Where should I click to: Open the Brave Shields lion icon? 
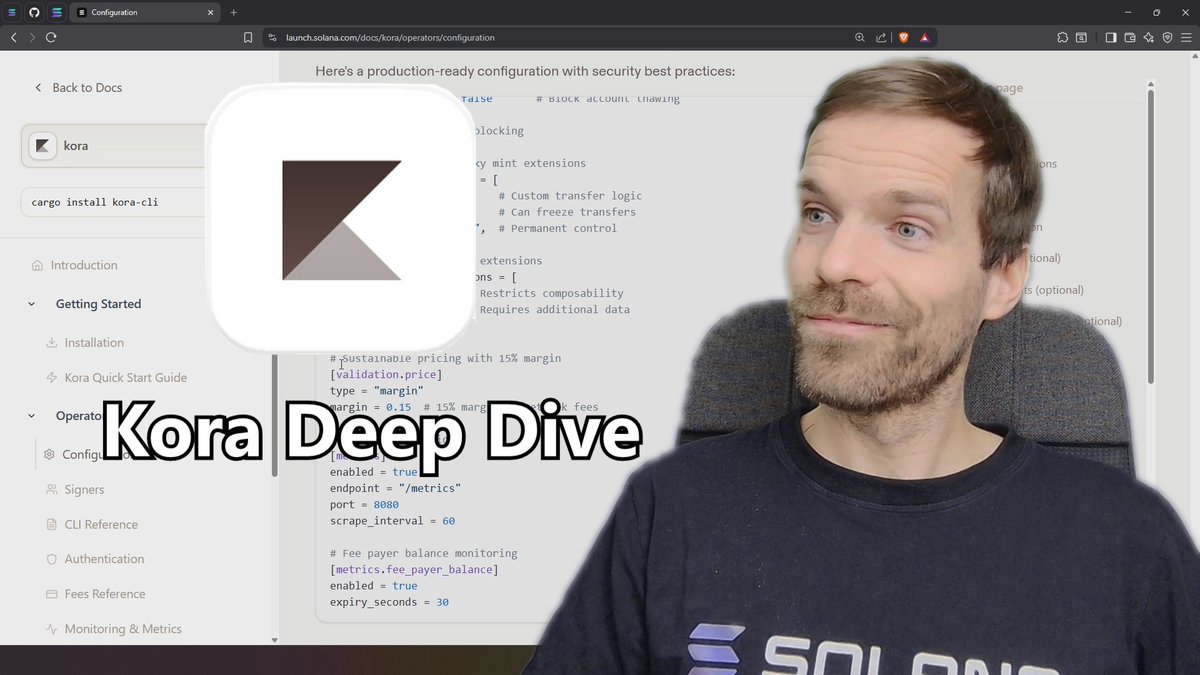click(x=904, y=37)
